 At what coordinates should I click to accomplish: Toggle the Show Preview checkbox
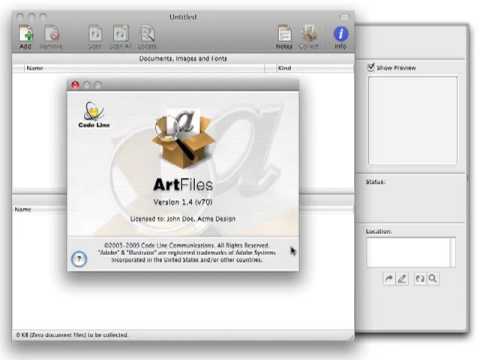[371, 67]
